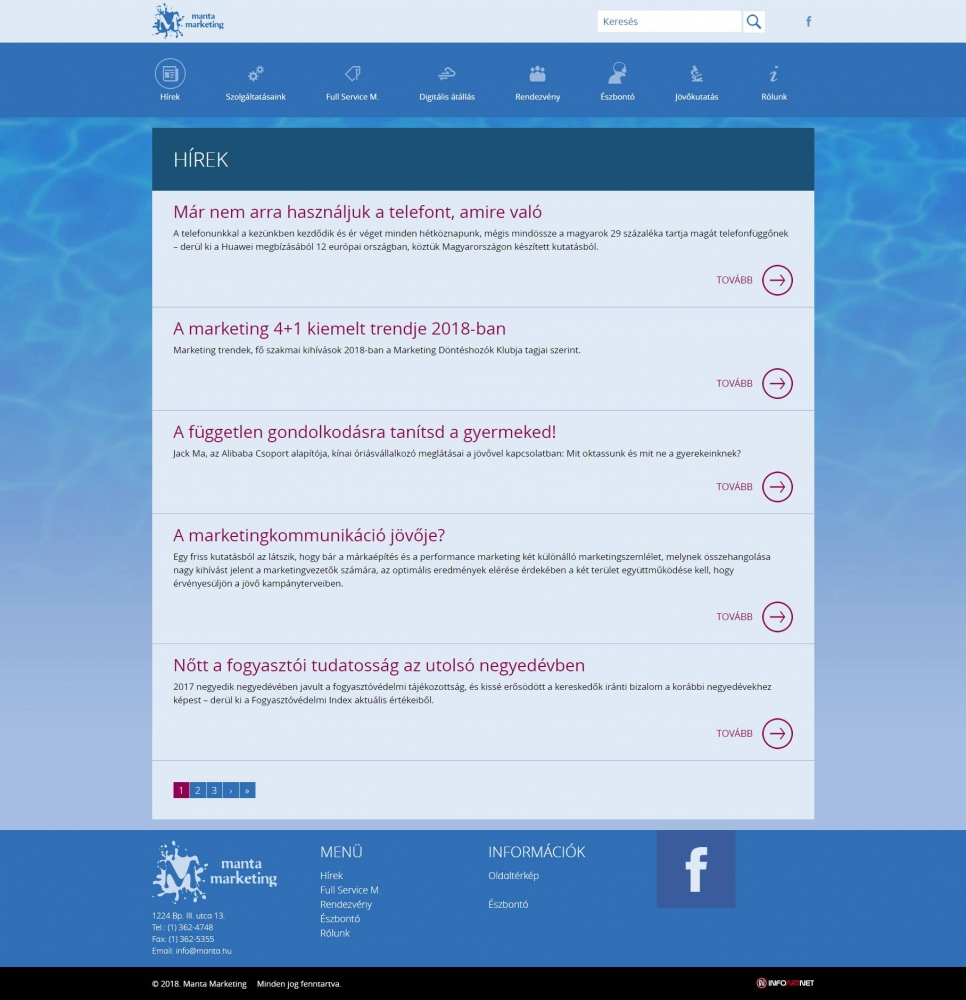Click the address 1224 Bp. III. utca 13.
The image size is (966, 1000).
click(x=188, y=916)
